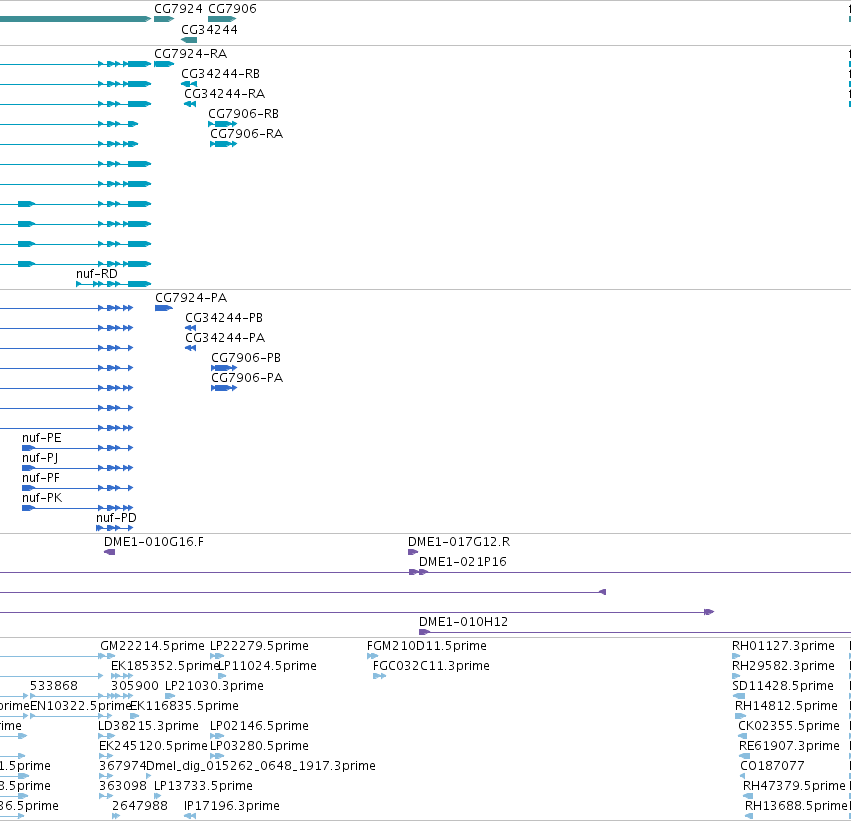Select EST RH47379.5prime
Image resolution: width=851 pixels, height=821 pixels.
point(748,797)
